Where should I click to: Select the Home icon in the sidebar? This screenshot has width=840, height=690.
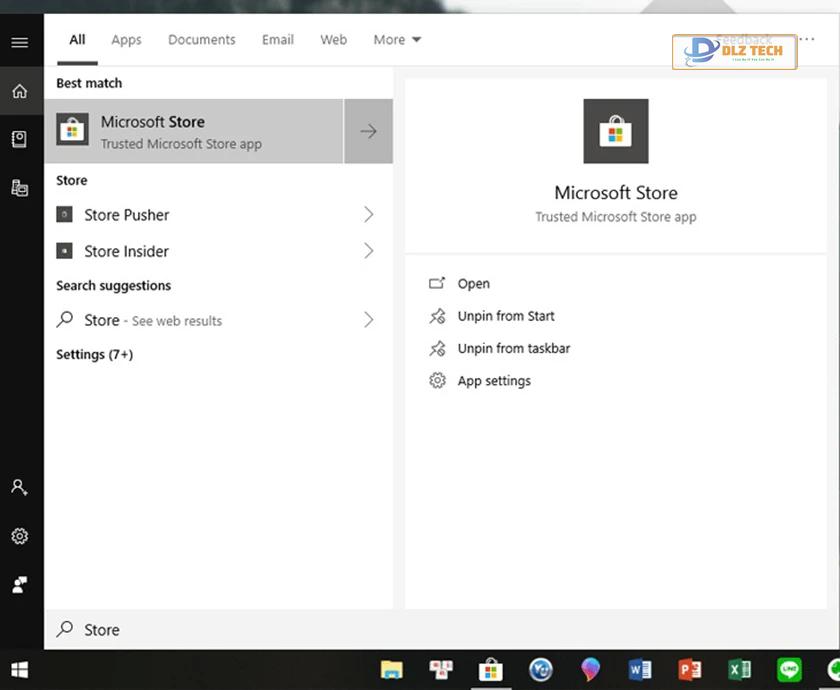tap(20, 91)
